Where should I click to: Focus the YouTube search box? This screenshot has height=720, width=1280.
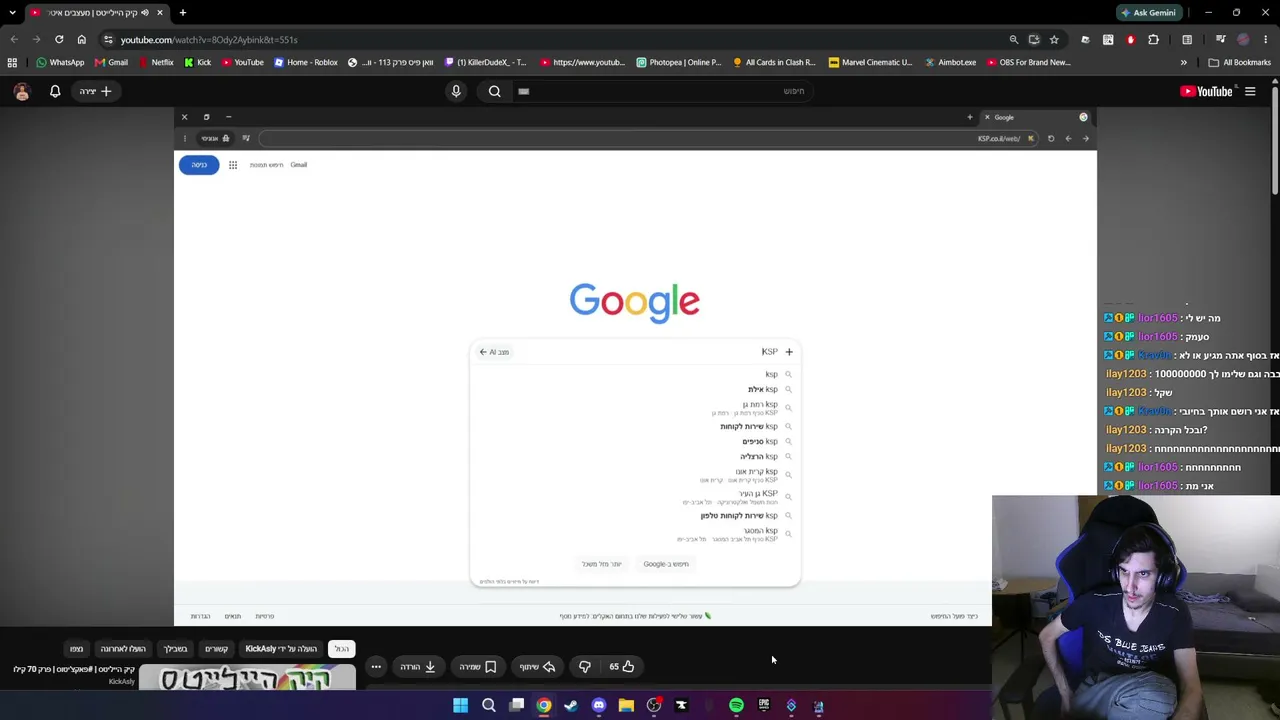click(665, 91)
